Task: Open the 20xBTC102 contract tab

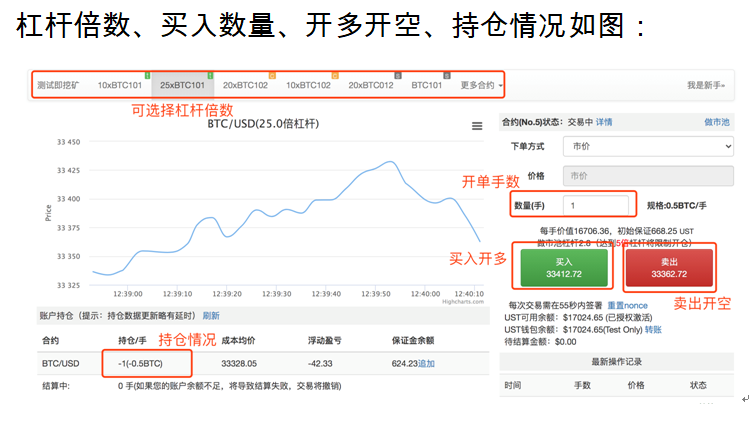Action: click(x=244, y=86)
